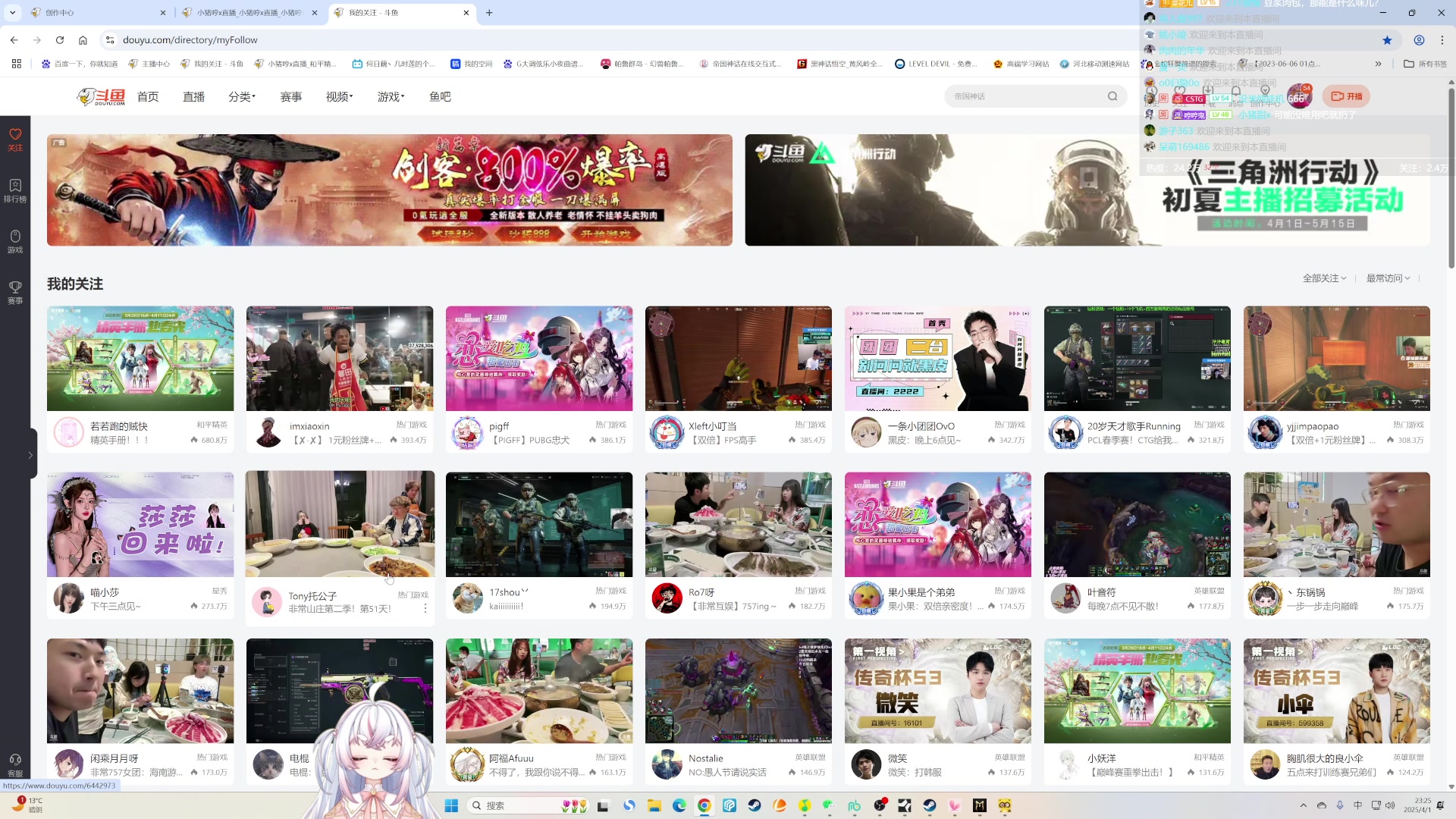The height and width of the screenshot is (819, 1456).
Task: Open WeChat icon in taskbar
Action: (x=829, y=805)
